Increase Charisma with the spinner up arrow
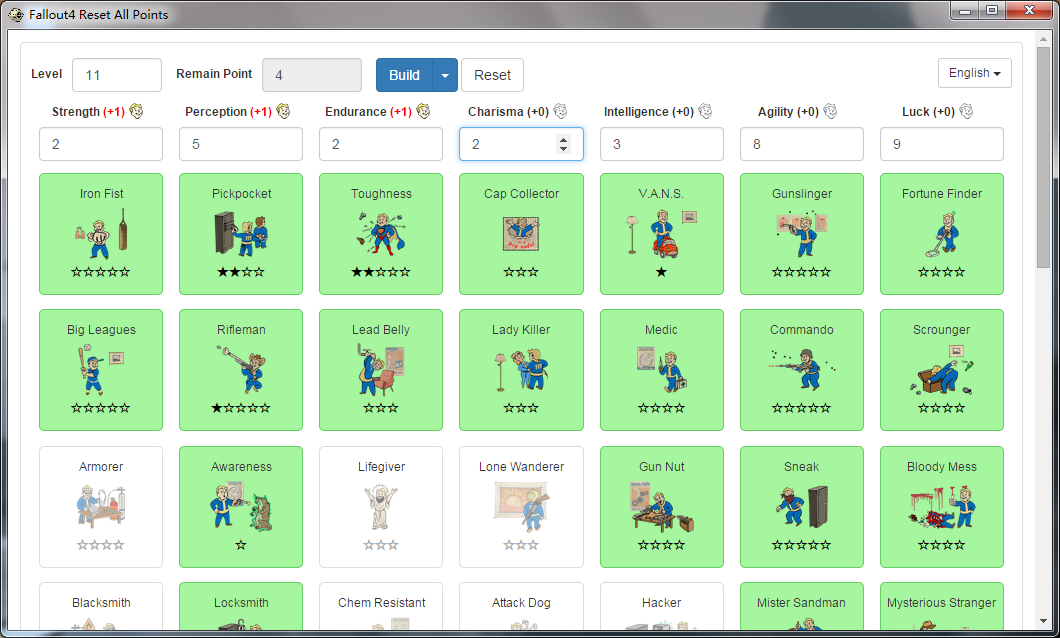This screenshot has width=1060, height=638. (563, 139)
